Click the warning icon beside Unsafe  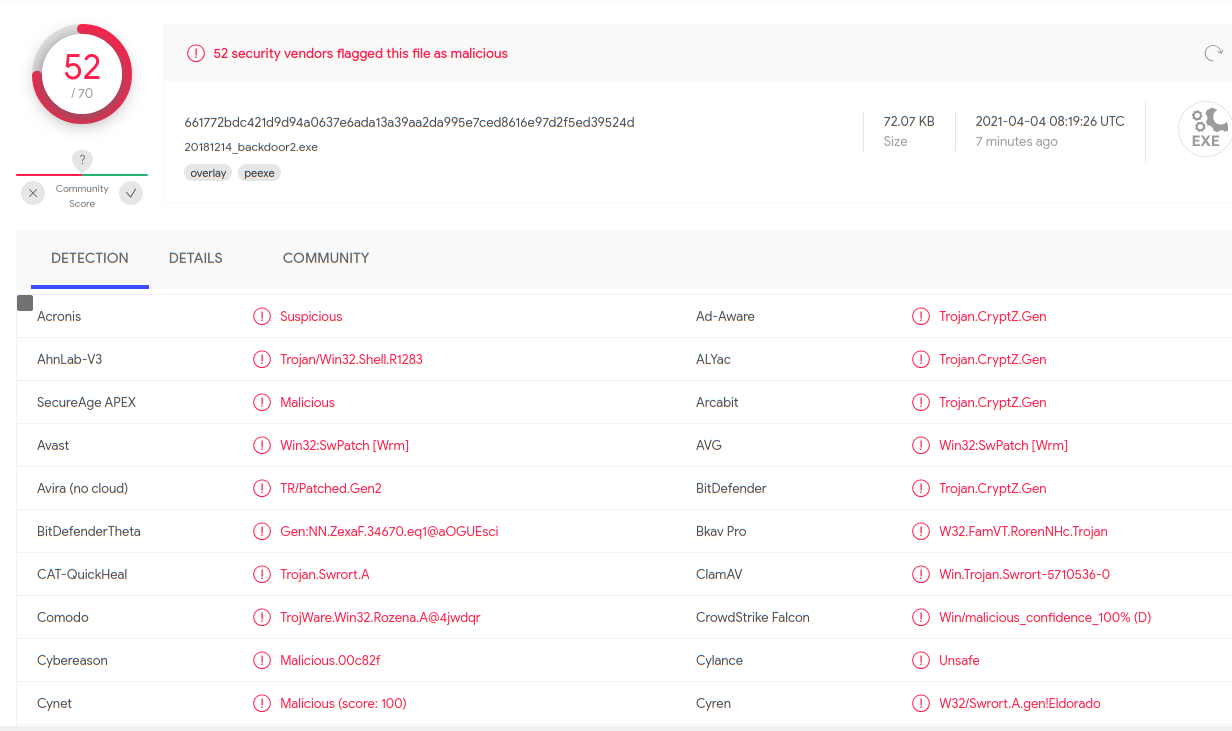point(921,661)
